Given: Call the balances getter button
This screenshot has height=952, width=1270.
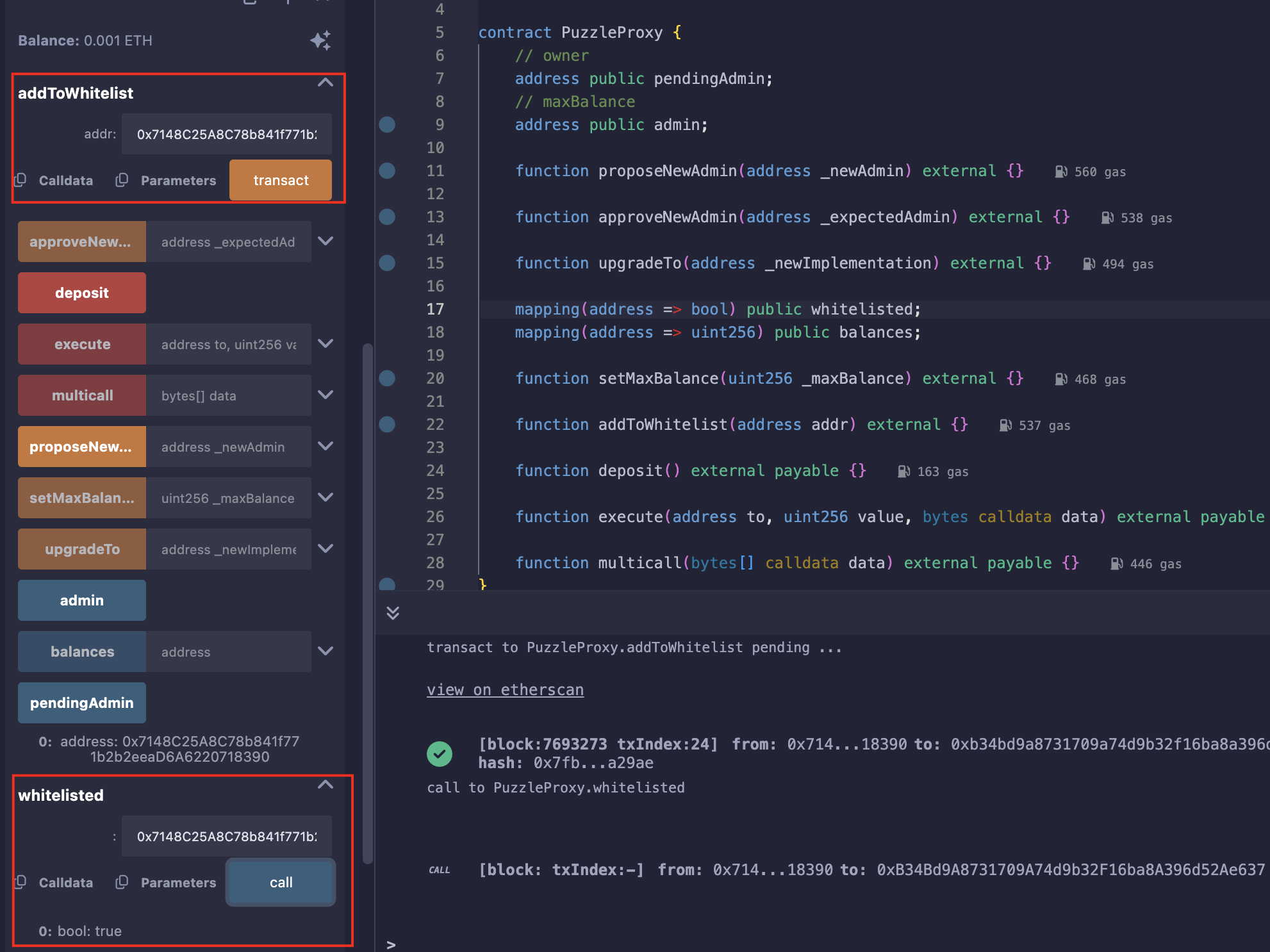Looking at the screenshot, I should point(82,652).
